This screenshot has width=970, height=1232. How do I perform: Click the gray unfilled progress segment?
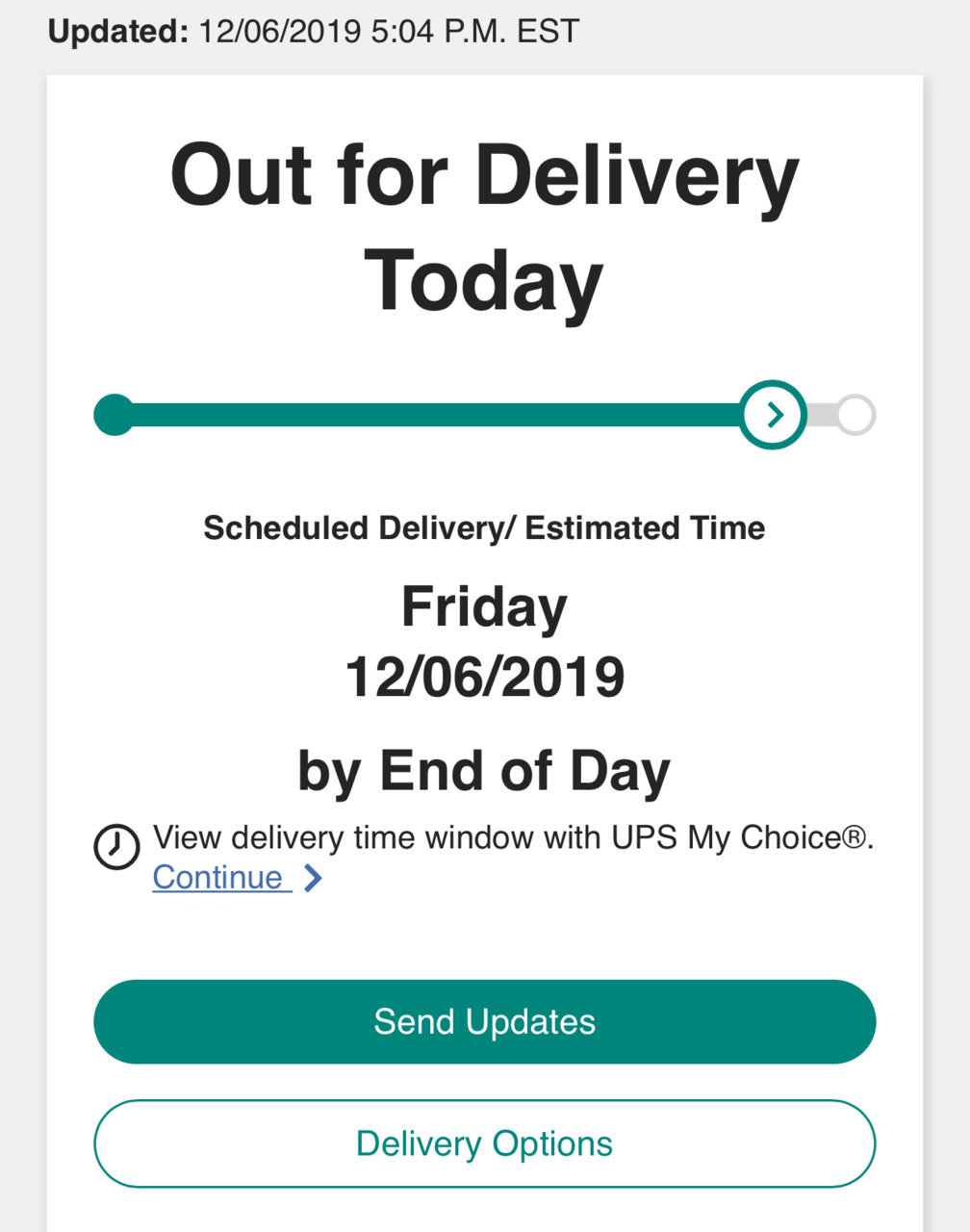click(x=823, y=415)
